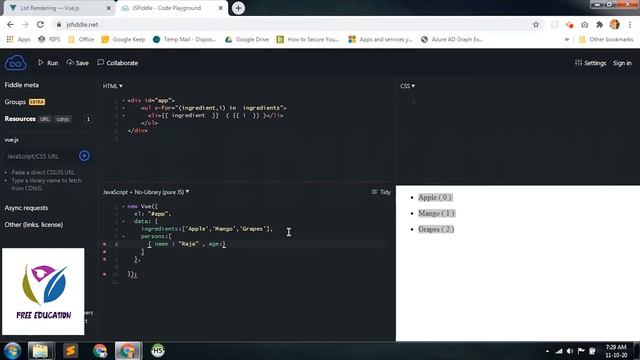Screen dimensions: 640x360
Task: Open Apps and services bookmark
Action: 380,40
